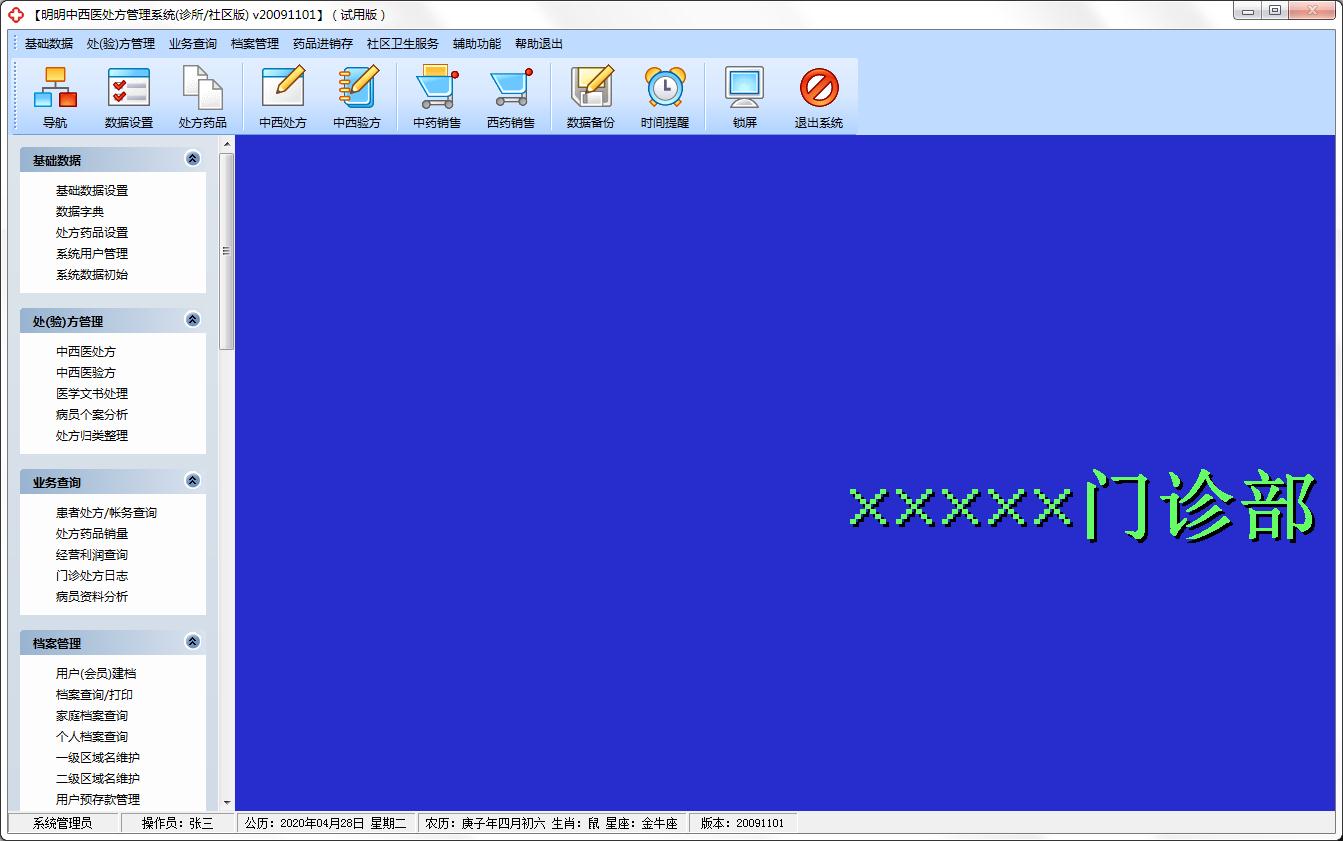Open 系统用户管理 link
The image size is (1343, 841).
92,254
